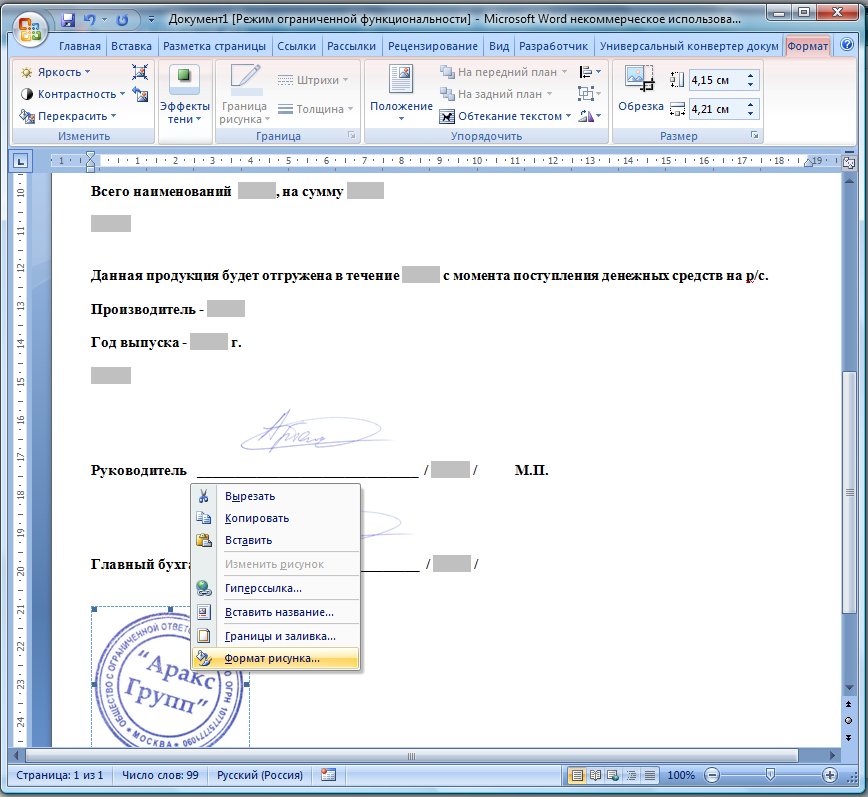Open the Вставка ribbon tab

coord(132,46)
